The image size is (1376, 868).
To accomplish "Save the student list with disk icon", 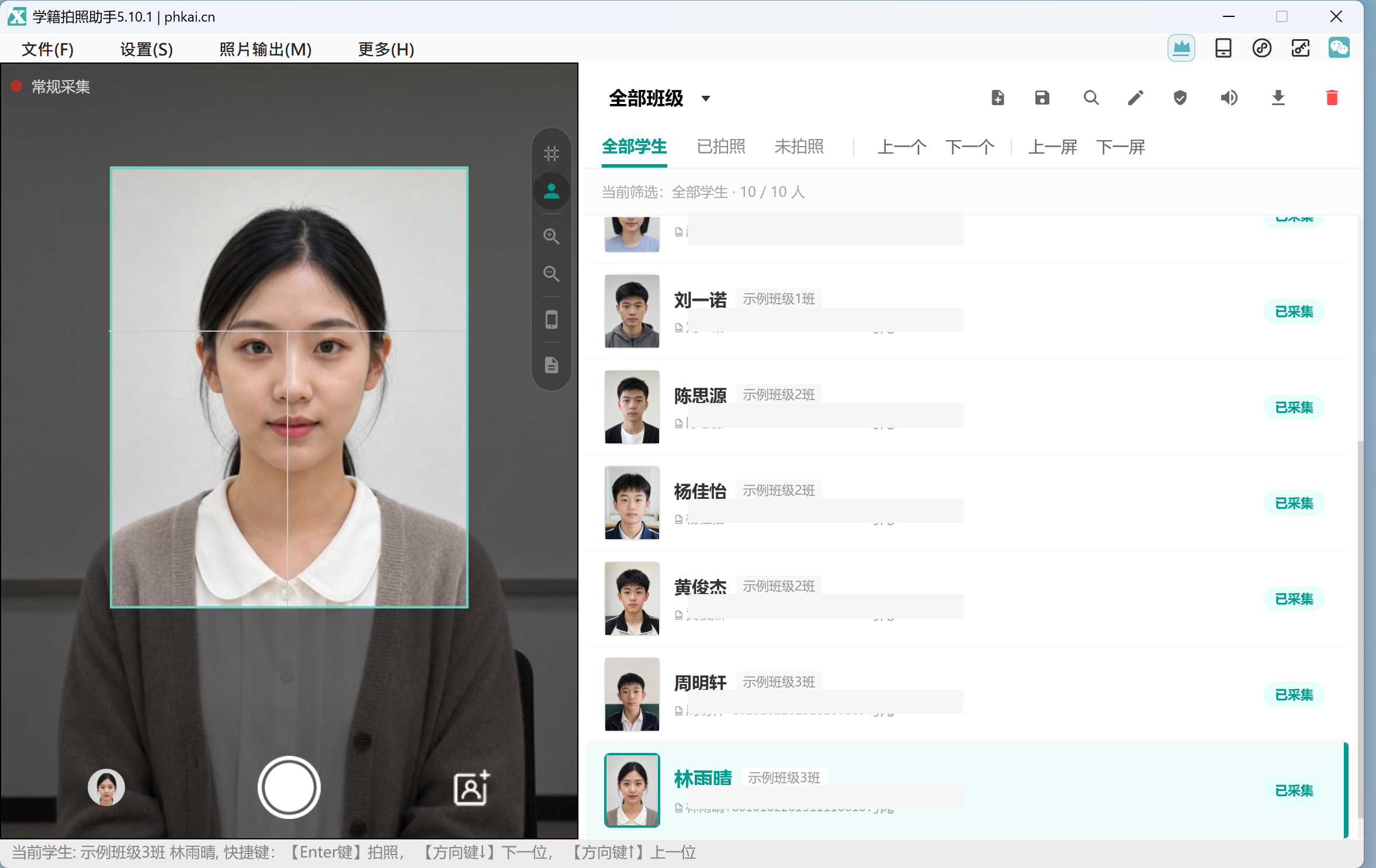I will pos(1042,98).
